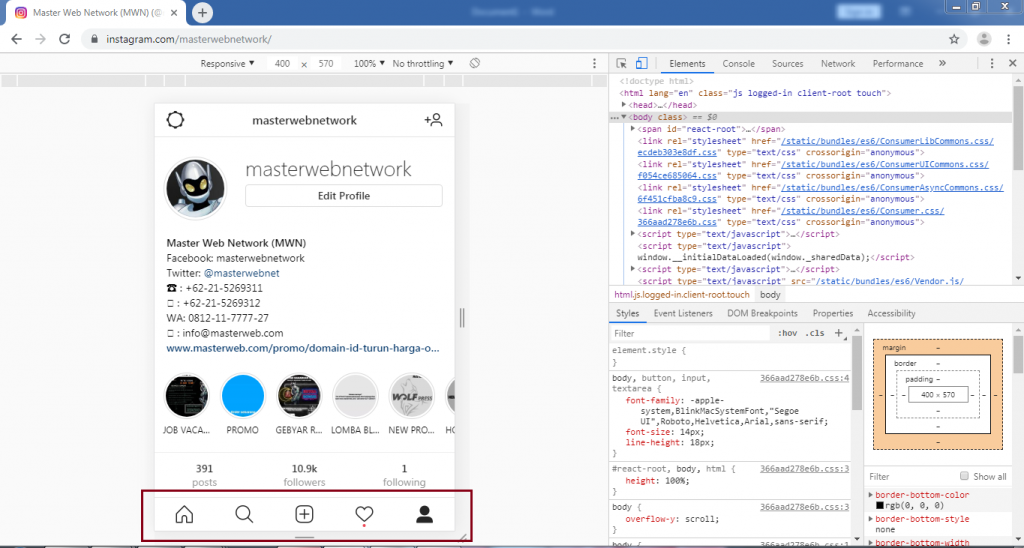This screenshot has width=1024, height=548.
Task: Switch to the Console tab
Action: pos(739,63)
